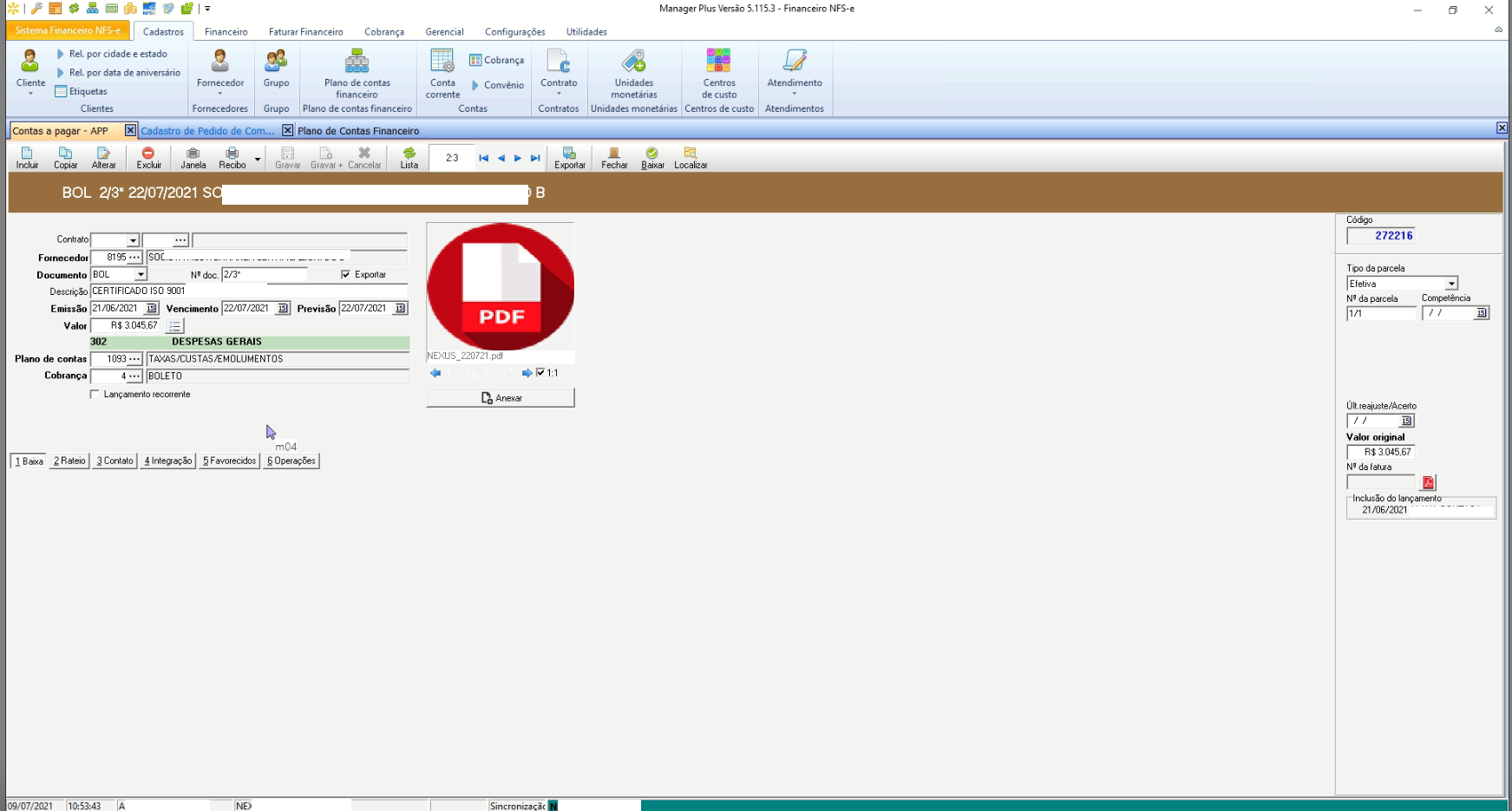The width and height of the screenshot is (1512, 811).
Task: Enable Lançamento recorrente checkbox
Action: tap(95, 395)
